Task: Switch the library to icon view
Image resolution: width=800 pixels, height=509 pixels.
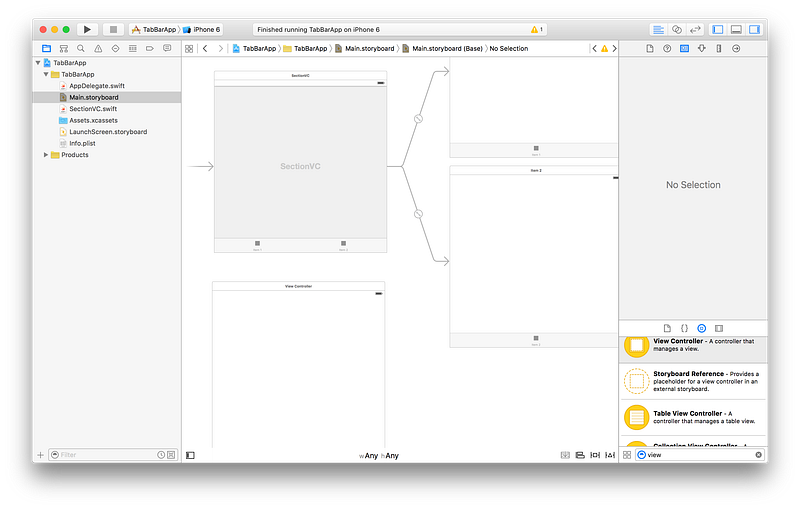Action: click(x=627, y=455)
